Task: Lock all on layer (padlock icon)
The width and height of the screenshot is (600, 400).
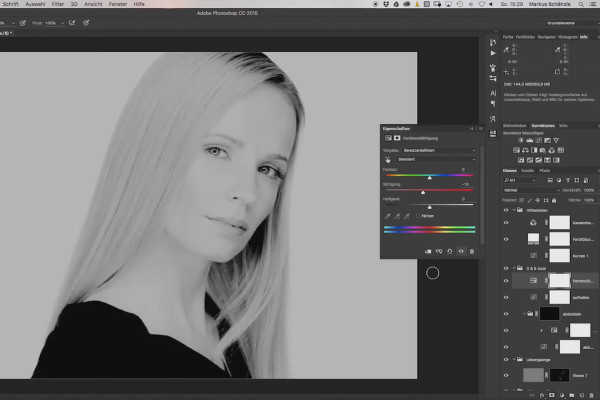Action: (554, 200)
